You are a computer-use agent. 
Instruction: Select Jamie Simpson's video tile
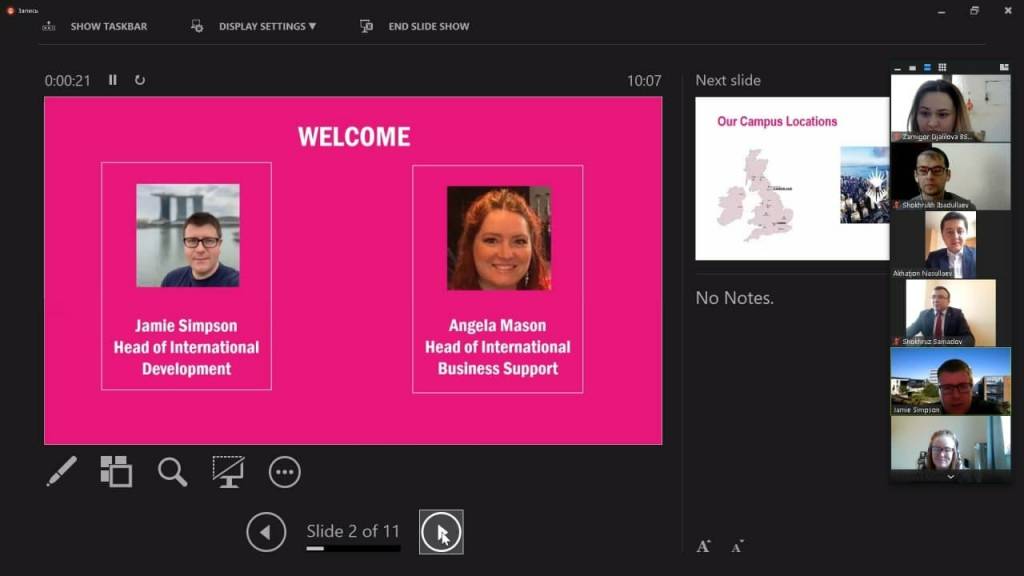tap(950, 381)
